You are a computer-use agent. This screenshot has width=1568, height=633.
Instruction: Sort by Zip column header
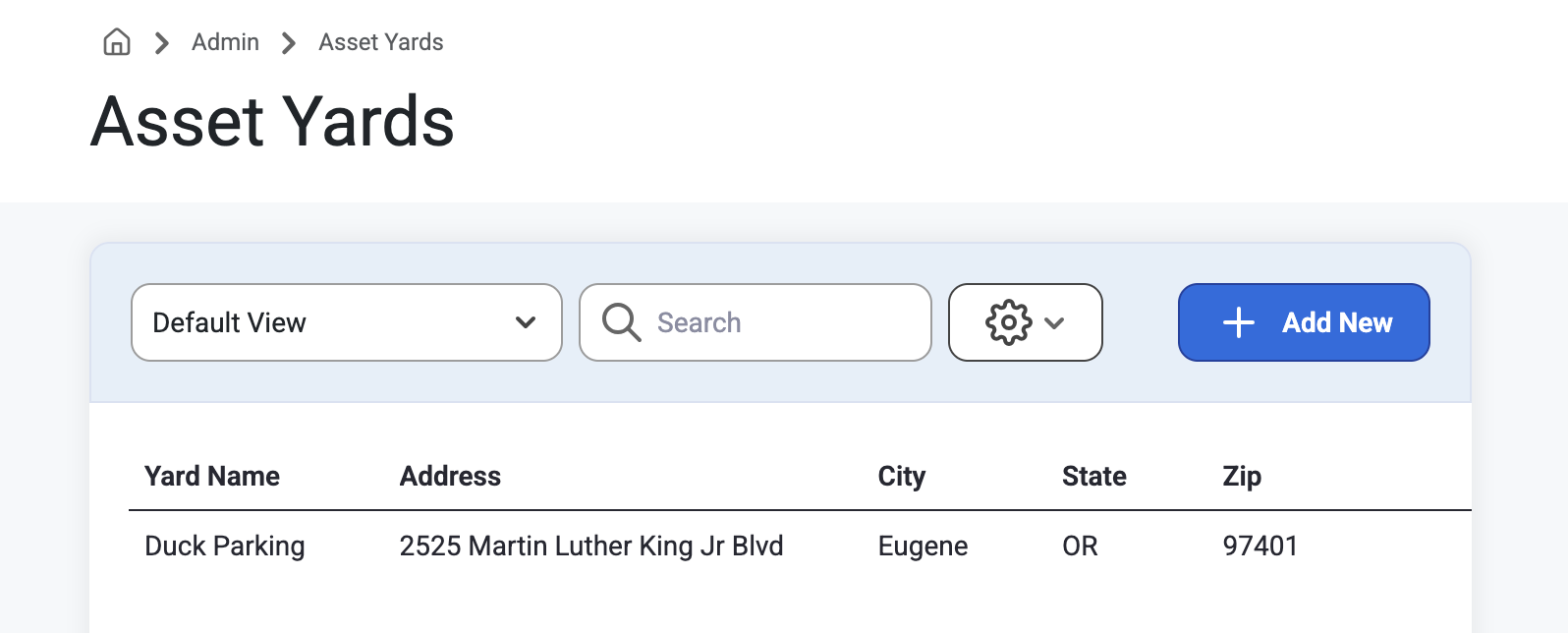coord(1242,476)
